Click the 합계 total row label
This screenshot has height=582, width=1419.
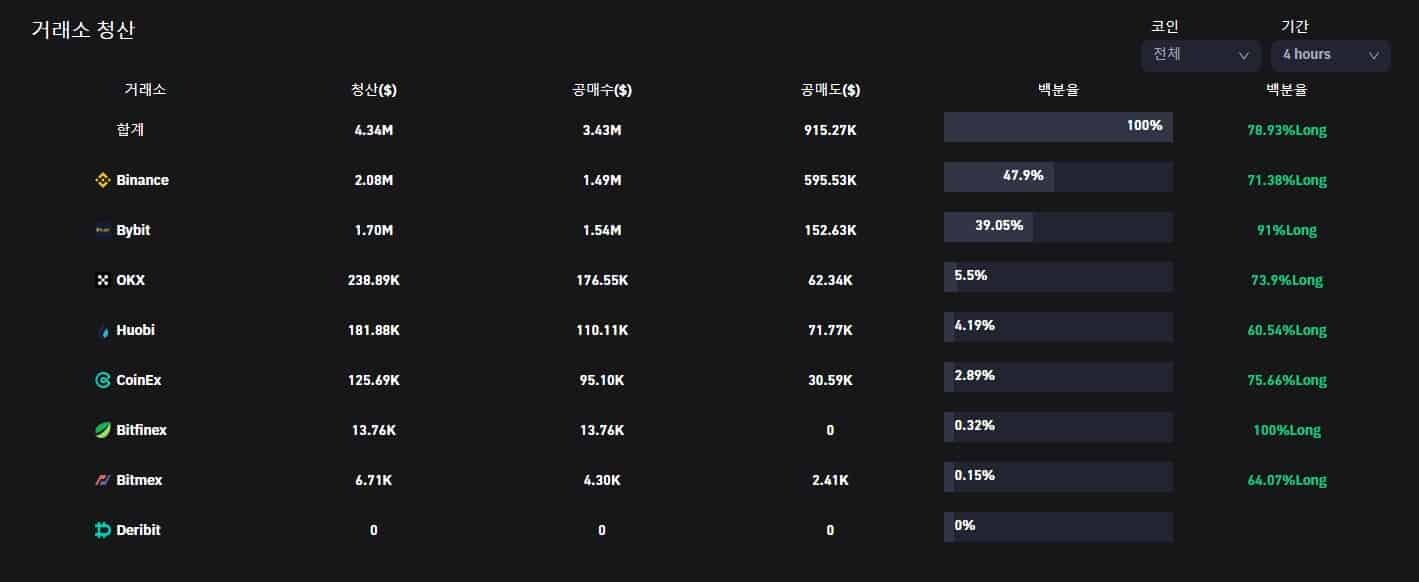[131, 129]
